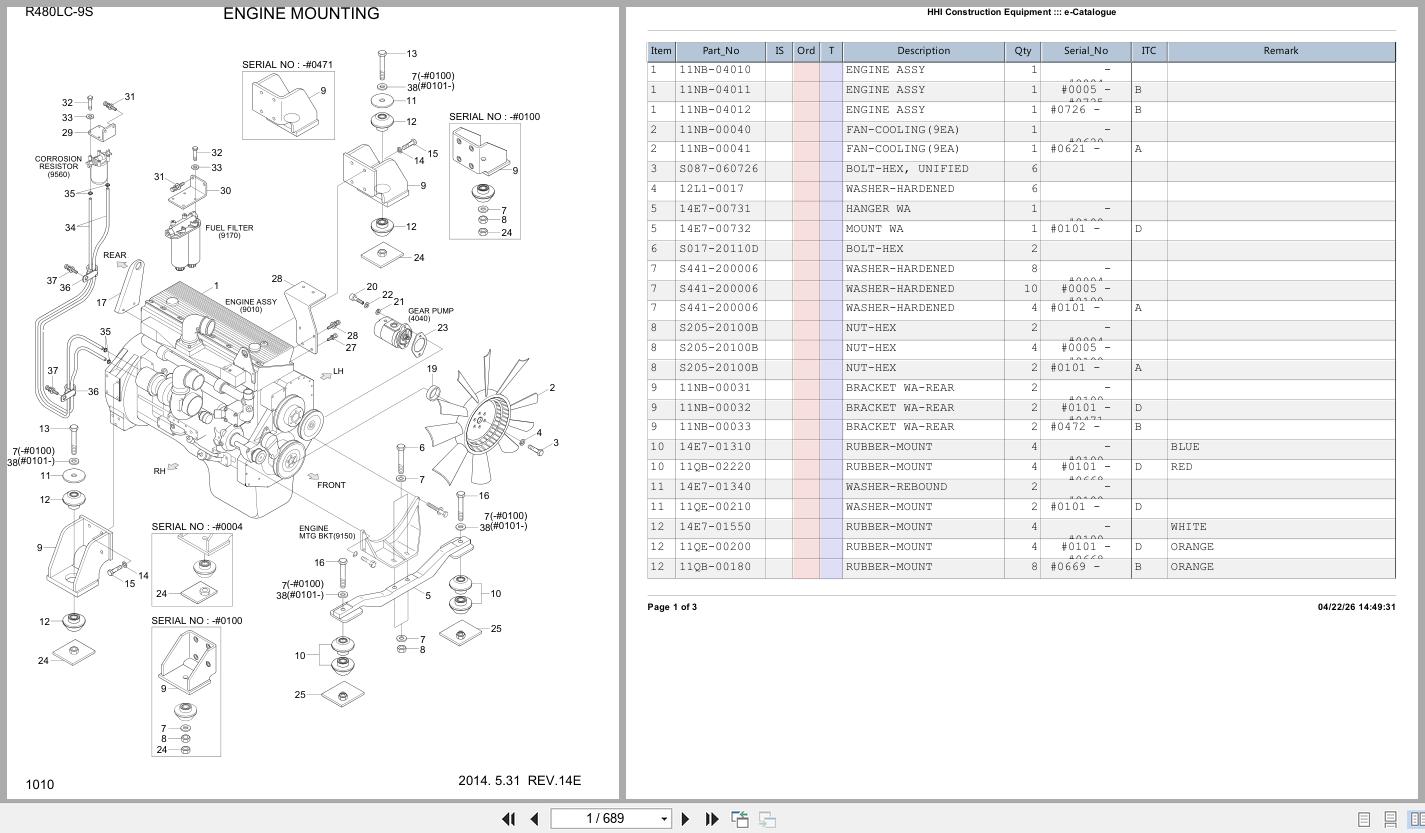
Task: Select part number 11QB-00180
Action: click(x=715, y=567)
